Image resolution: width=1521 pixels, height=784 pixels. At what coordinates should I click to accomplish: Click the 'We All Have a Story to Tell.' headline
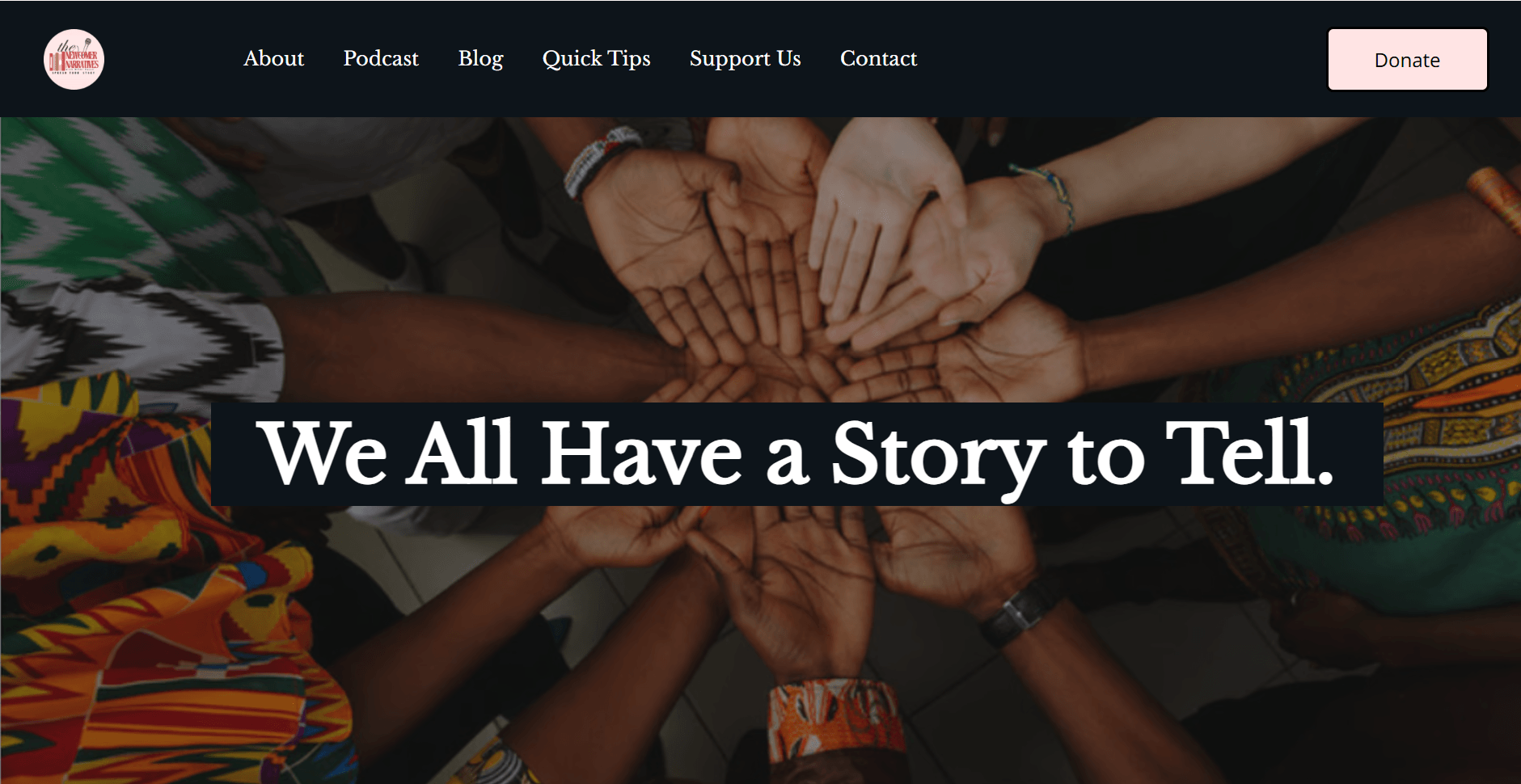click(x=796, y=453)
